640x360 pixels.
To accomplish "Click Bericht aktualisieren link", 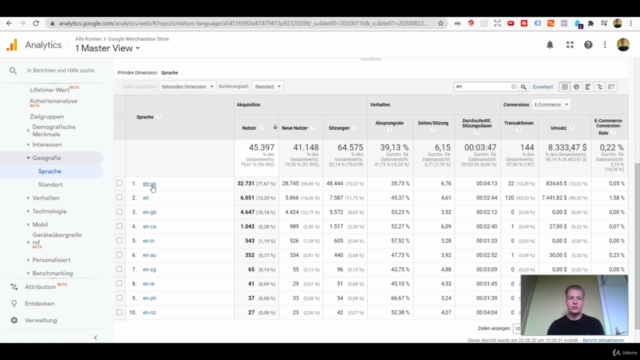I will point(603,340).
